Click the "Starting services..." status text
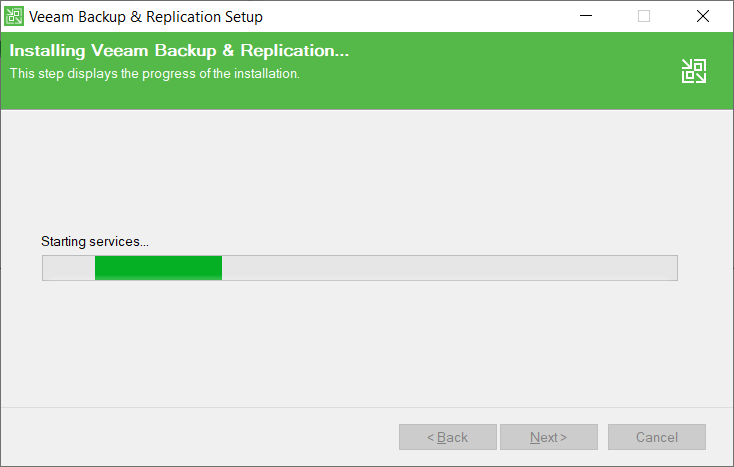 coord(95,242)
